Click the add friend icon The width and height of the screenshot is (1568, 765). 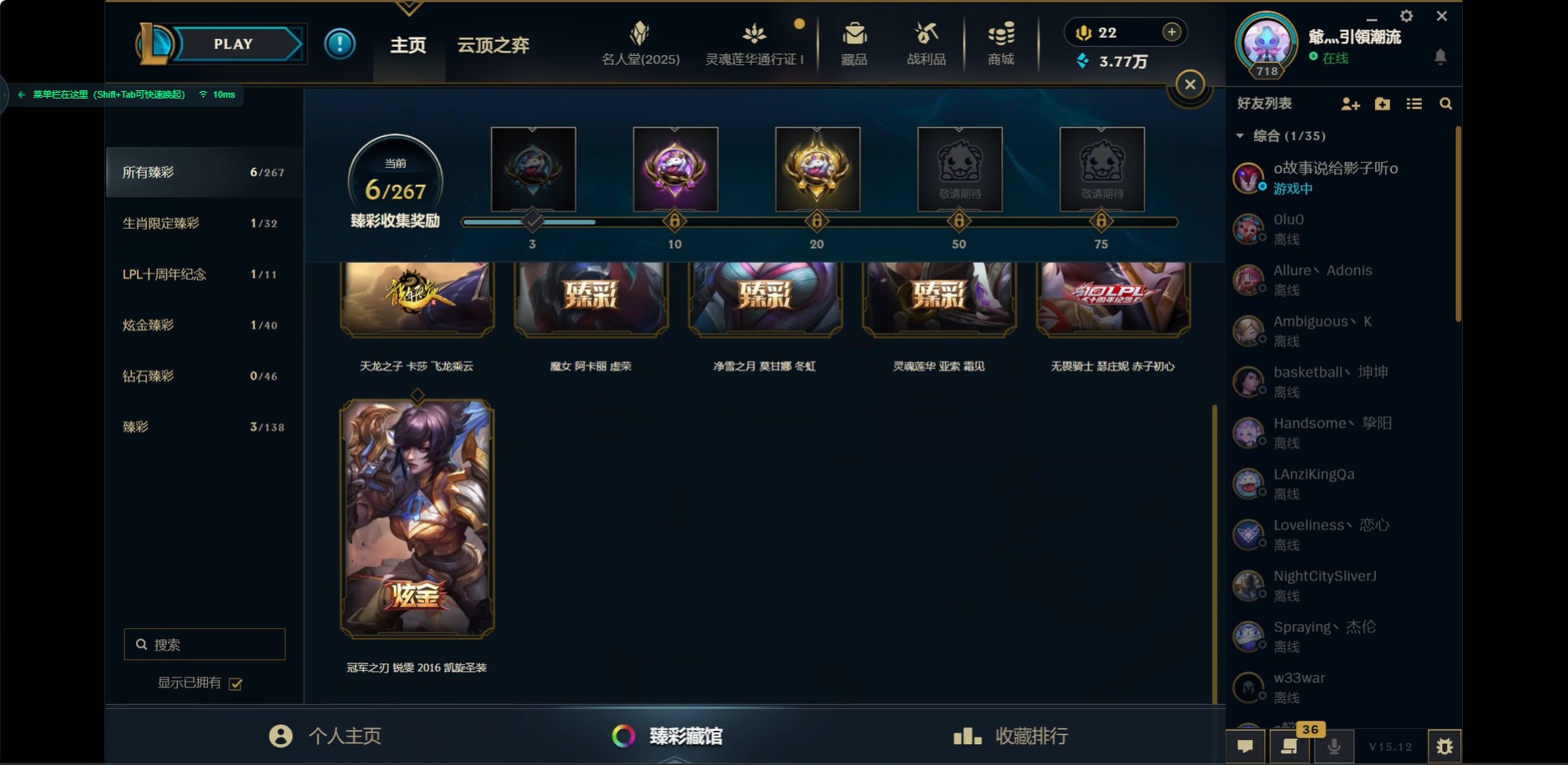pyautogui.click(x=1350, y=104)
